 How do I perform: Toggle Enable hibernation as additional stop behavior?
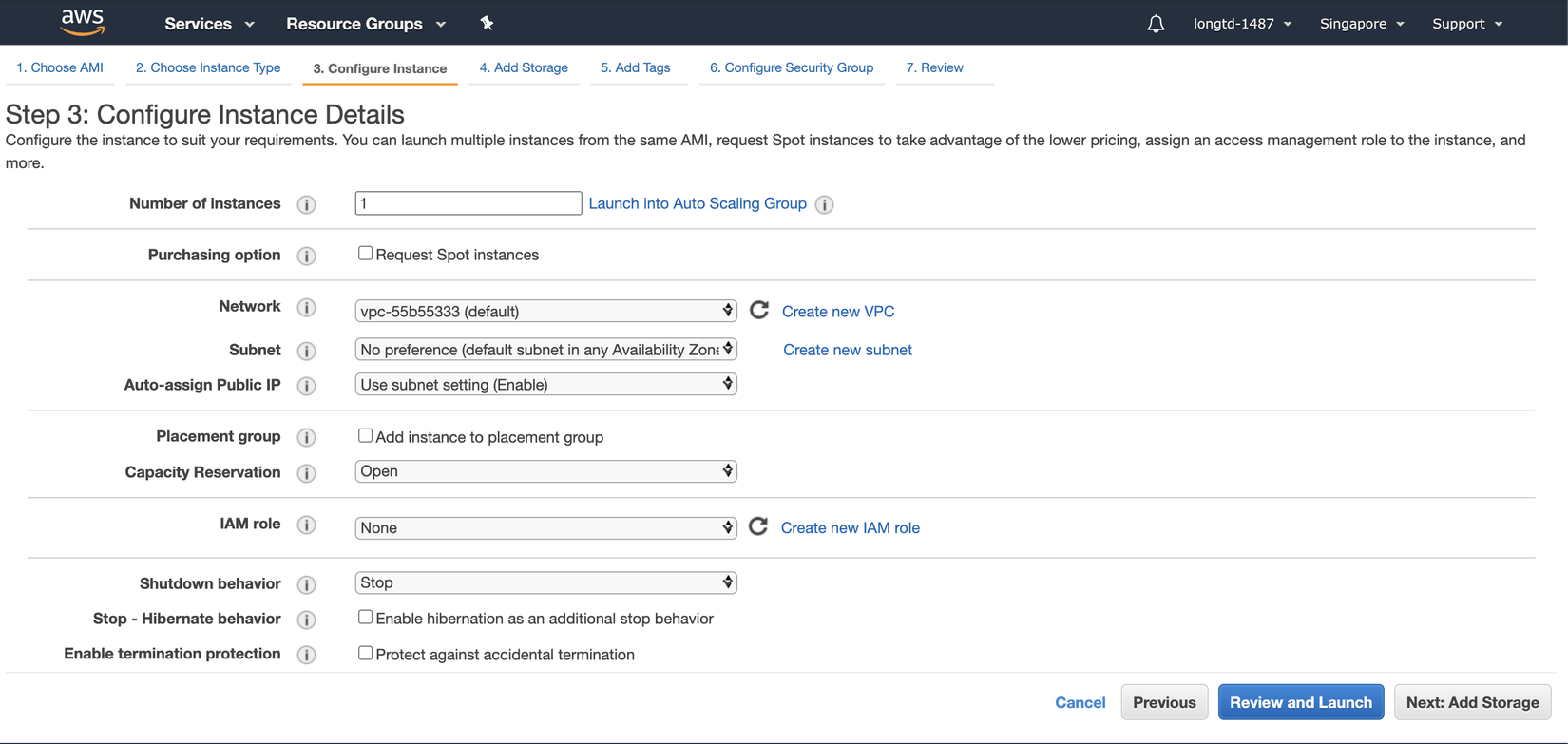pyautogui.click(x=365, y=618)
